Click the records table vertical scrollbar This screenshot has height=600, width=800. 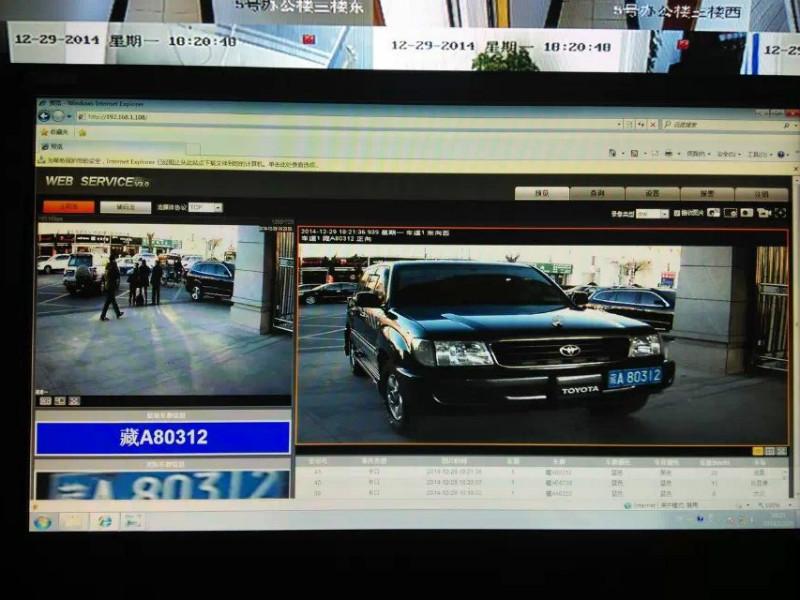786,482
